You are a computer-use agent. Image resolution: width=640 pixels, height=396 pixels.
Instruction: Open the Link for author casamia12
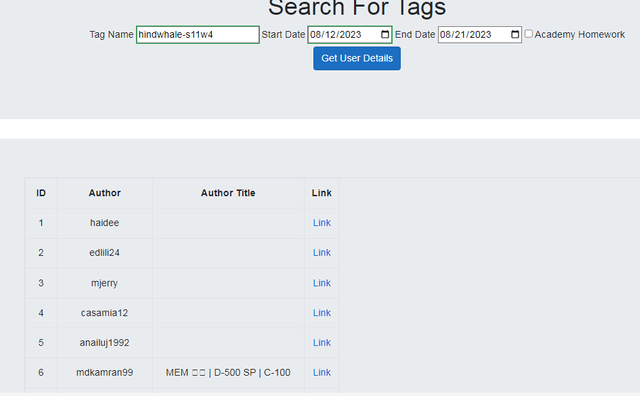(322, 313)
